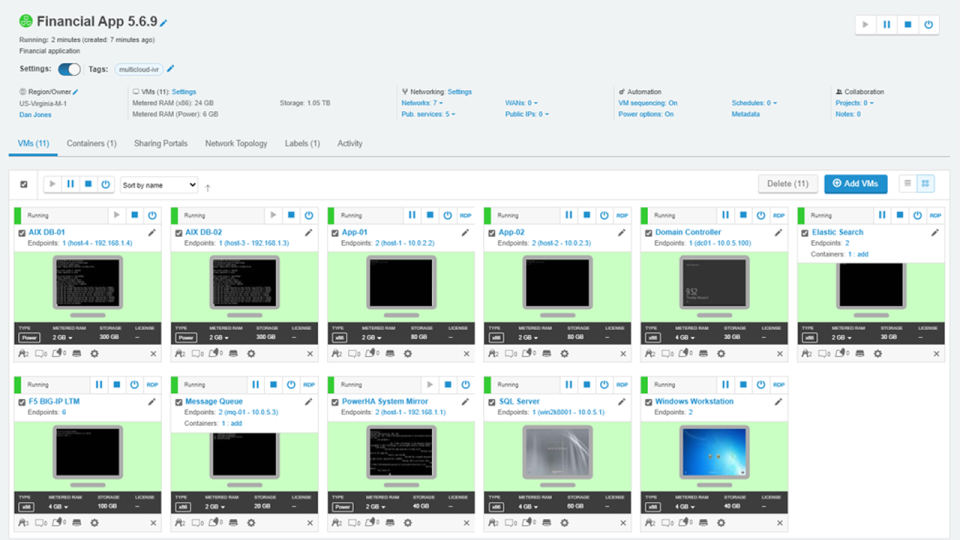Viewport: 960px width, 540px height.
Task: Remove AIX DB-02 with its X icon
Action: point(310,354)
